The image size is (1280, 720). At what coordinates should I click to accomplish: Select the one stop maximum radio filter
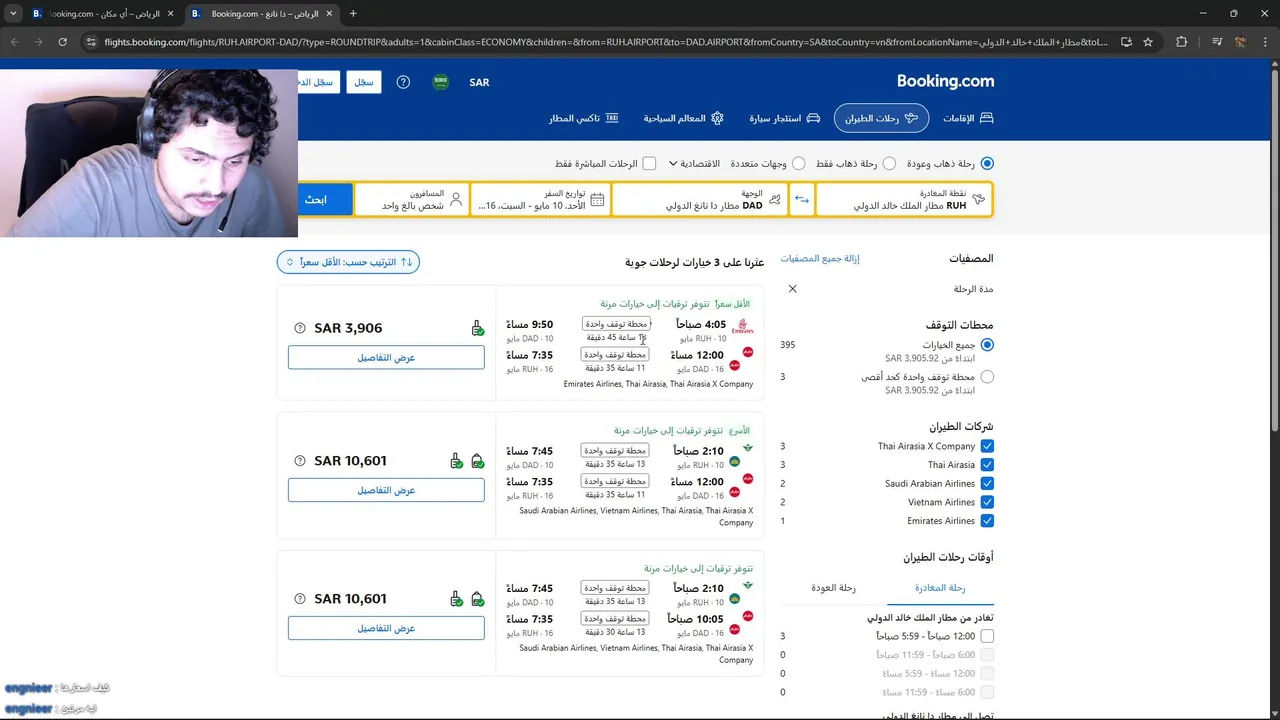click(x=987, y=377)
